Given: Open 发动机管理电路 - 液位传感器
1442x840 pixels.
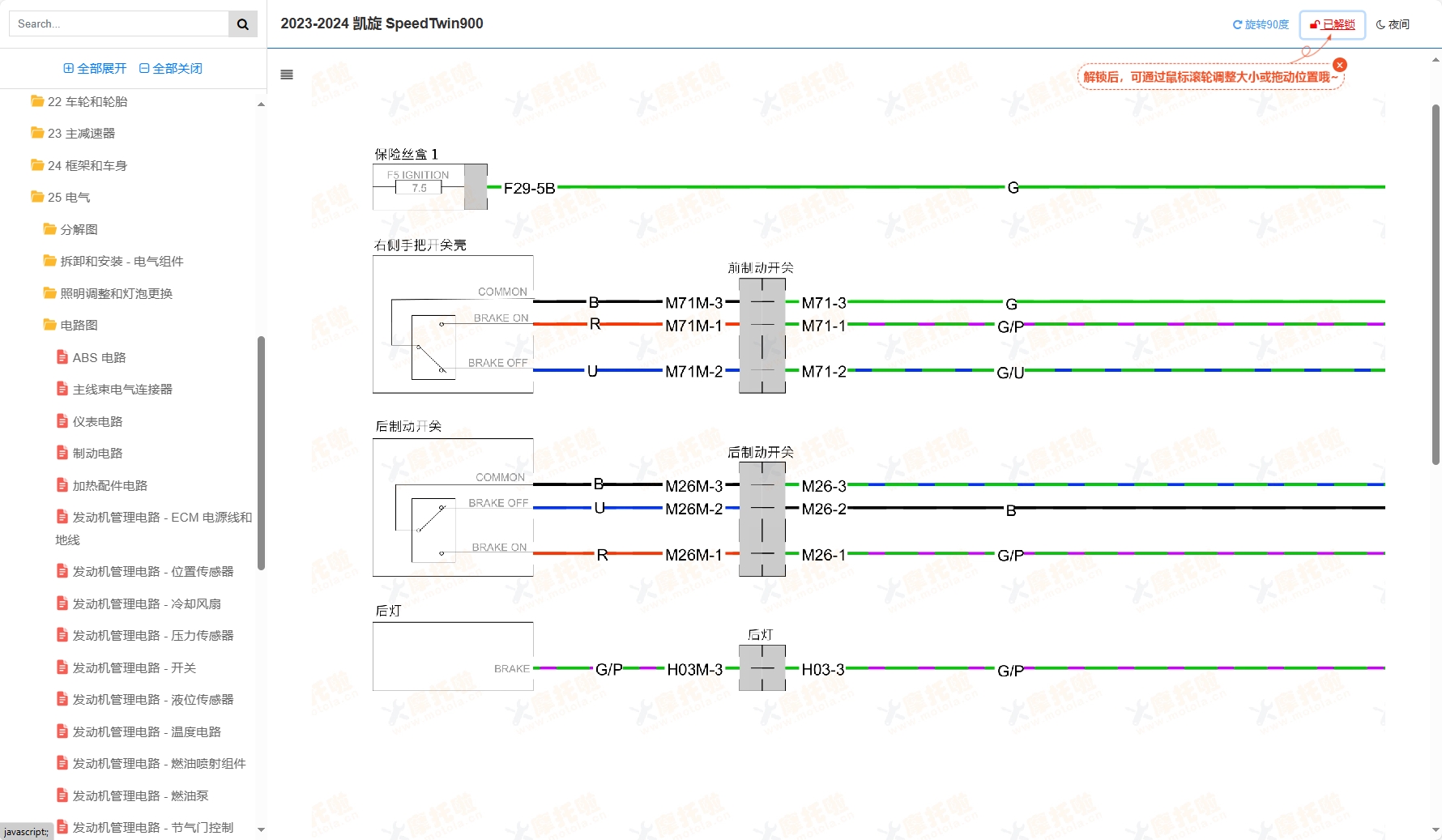Looking at the screenshot, I should [153, 700].
